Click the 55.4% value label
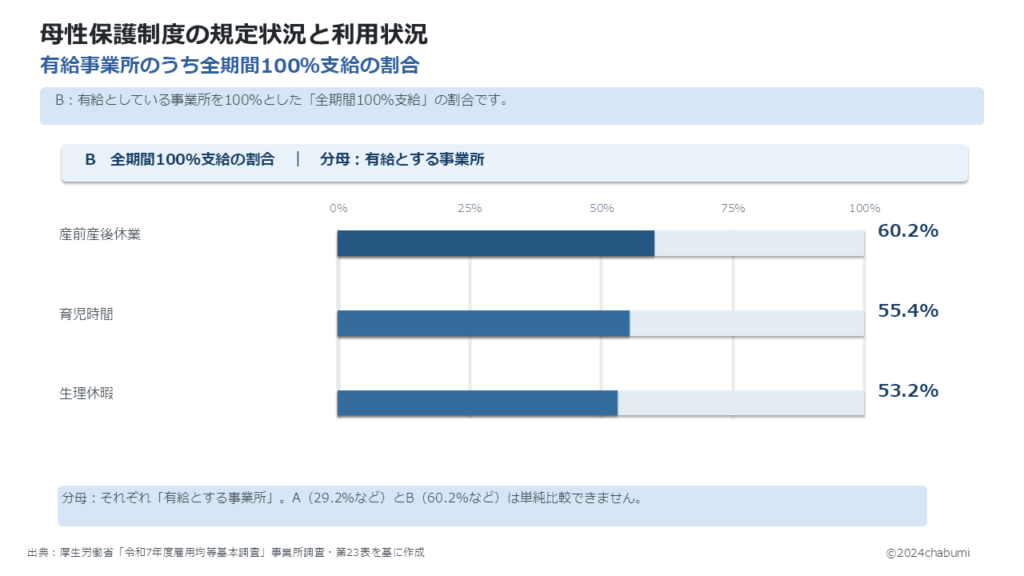1024x576 pixels. coord(908,310)
